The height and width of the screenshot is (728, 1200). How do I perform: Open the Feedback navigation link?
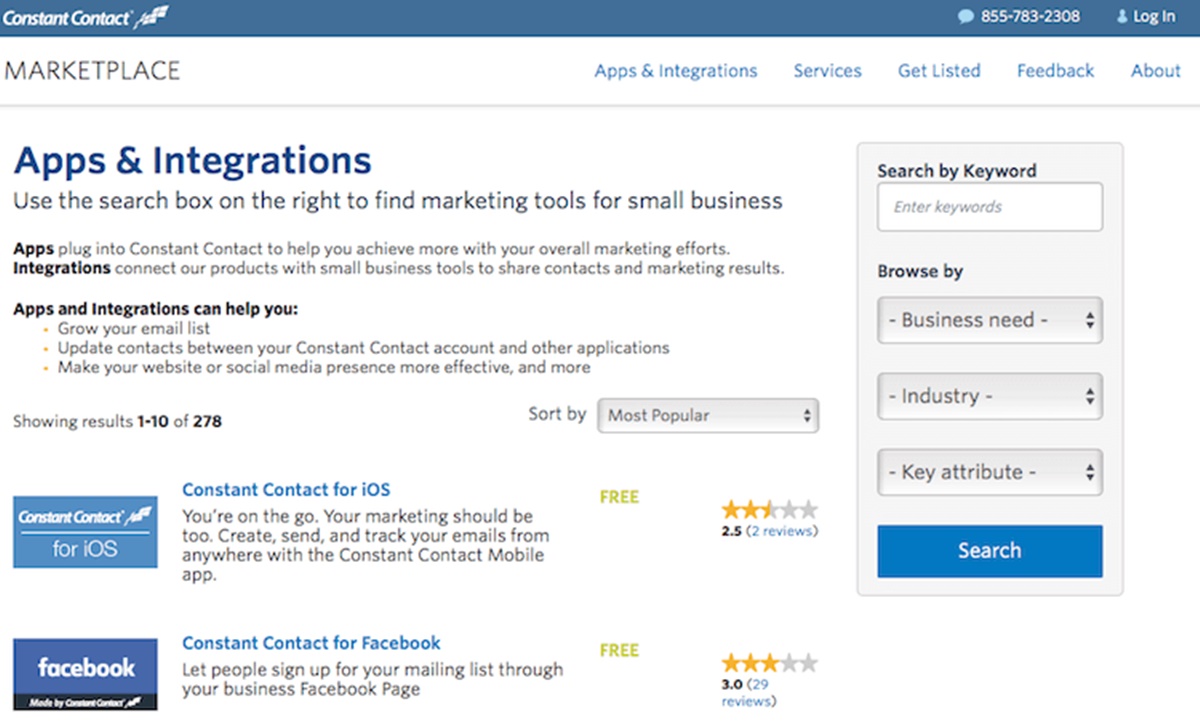click(x=1055, y=71)
